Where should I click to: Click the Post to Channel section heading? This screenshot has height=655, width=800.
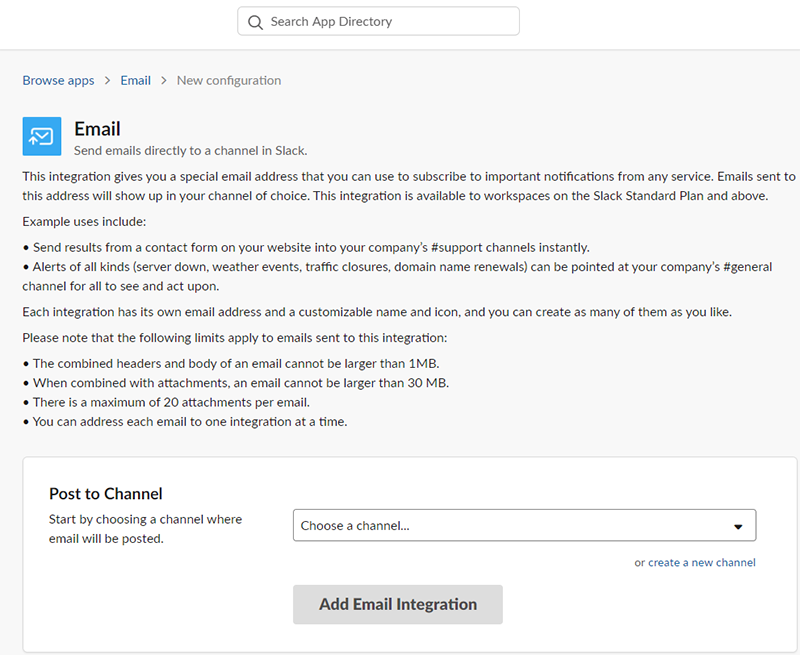(x=105, y=493)
